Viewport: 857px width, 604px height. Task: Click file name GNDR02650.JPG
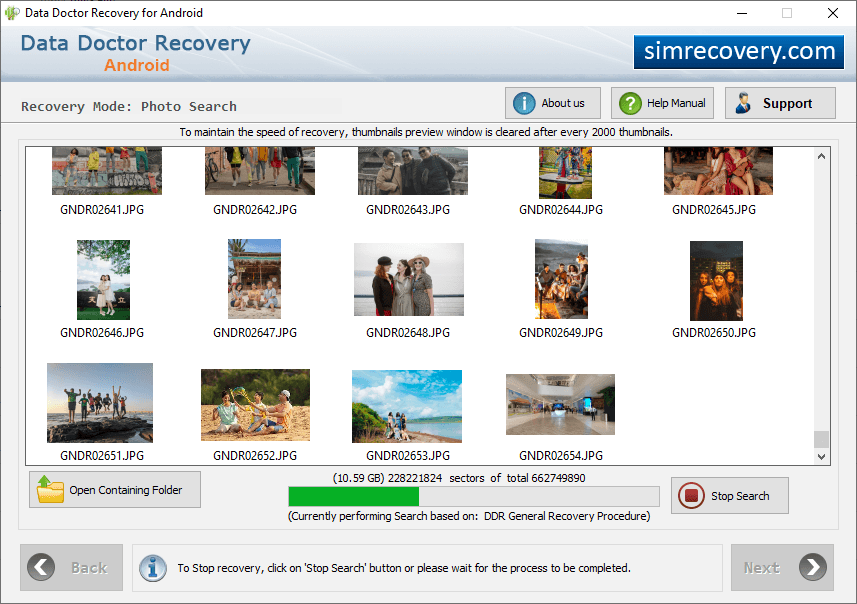tap(714, 333)
